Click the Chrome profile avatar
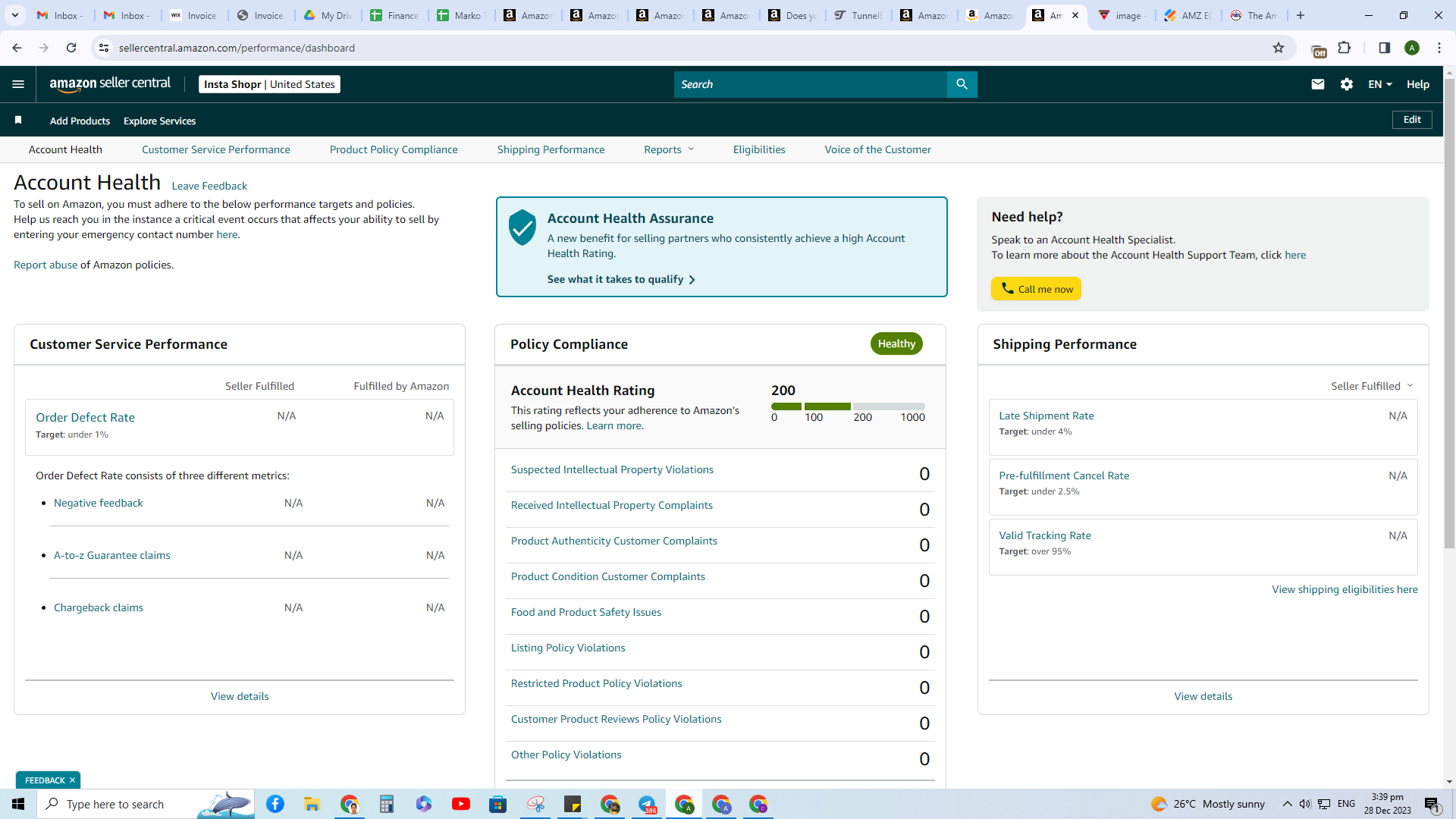1456x819 pixels. coord(1412,48)
